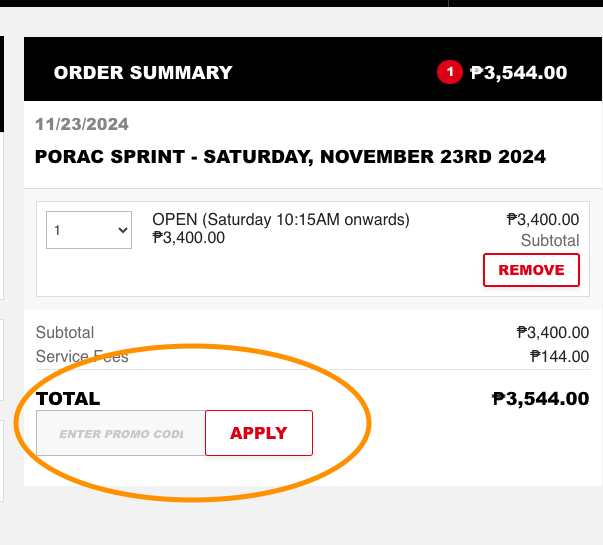Open the ticket quantity dropdown
Image resolution: width=603 pixels, height=545 pixels.
[x=89, y=230]
